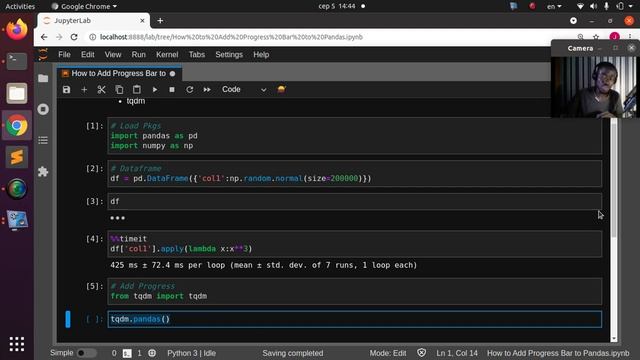Click the 425 ms timeit output text
The width and height of the screenshot is (640, 360).
264,265
